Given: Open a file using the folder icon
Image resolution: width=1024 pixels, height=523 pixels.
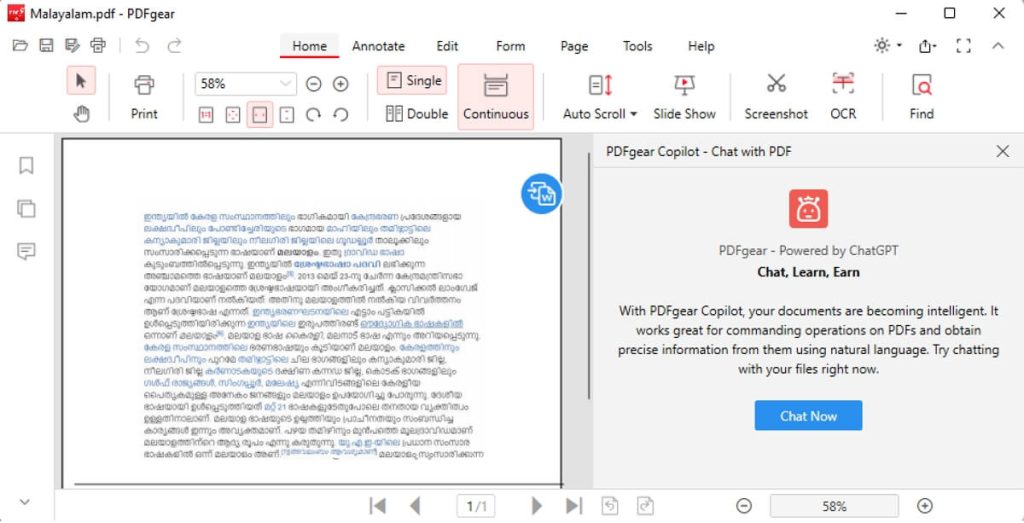Looking at the screenshot, I should [20, 46].
